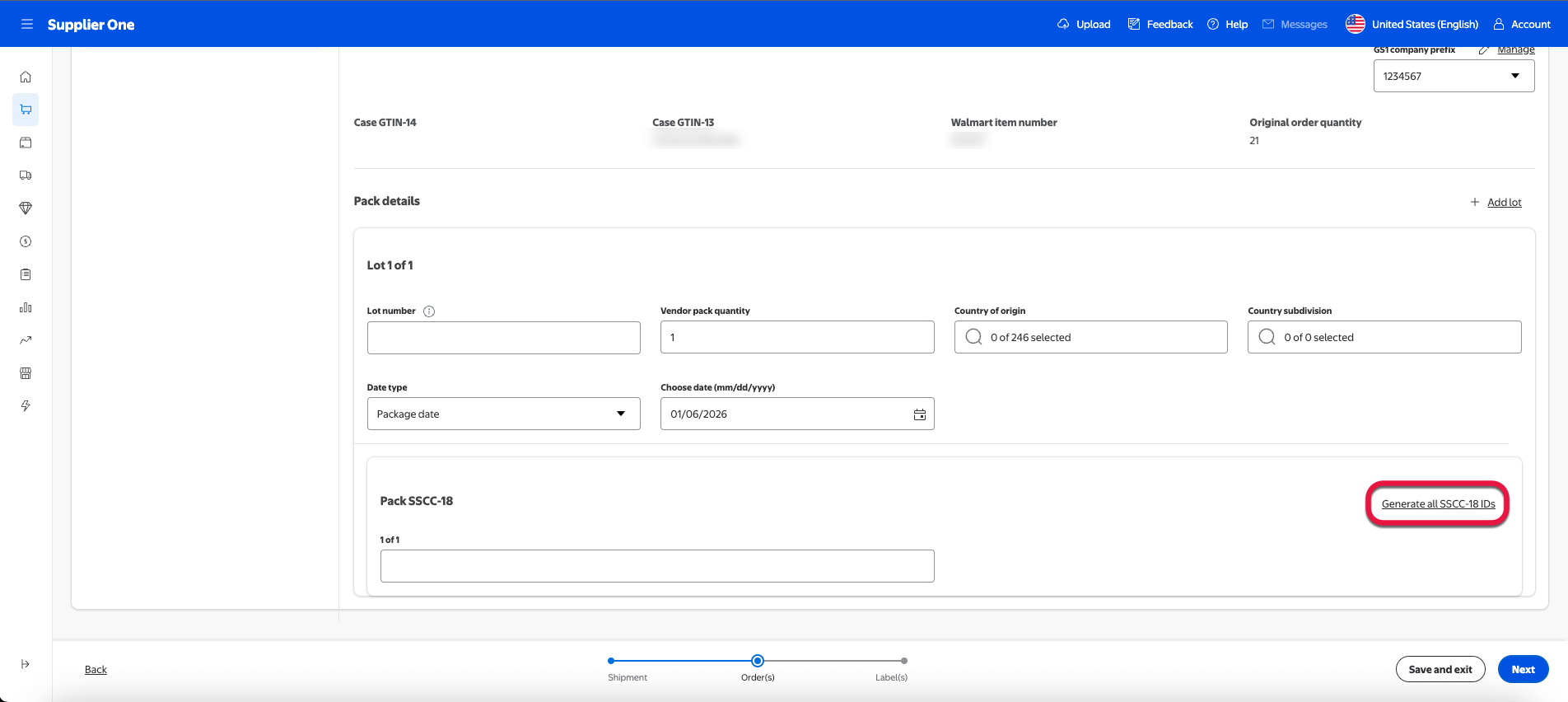Open the diamond icon section in sidebar

click(26, 208)
